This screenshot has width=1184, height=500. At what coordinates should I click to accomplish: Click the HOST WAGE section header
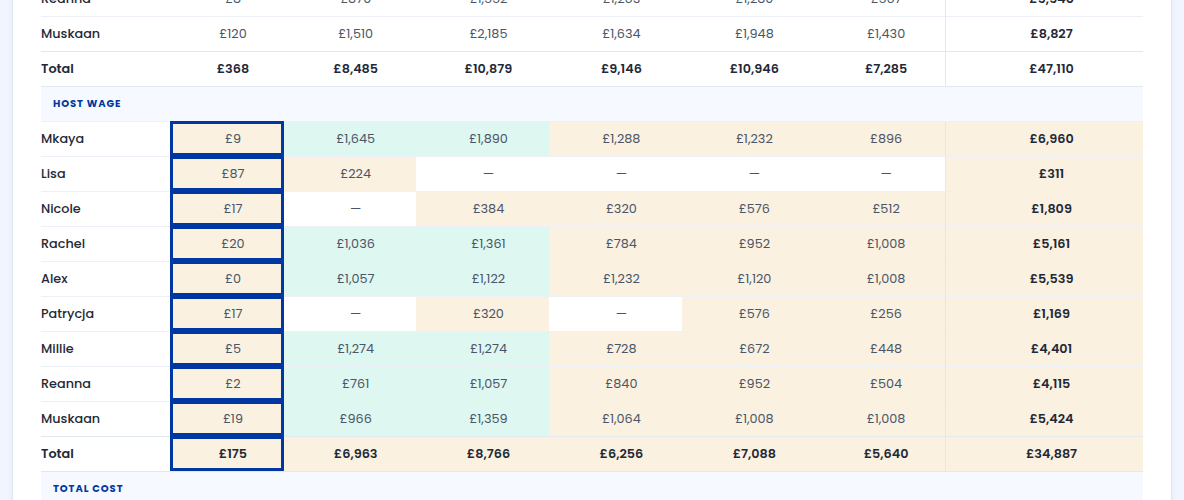[x=87, y=103]
